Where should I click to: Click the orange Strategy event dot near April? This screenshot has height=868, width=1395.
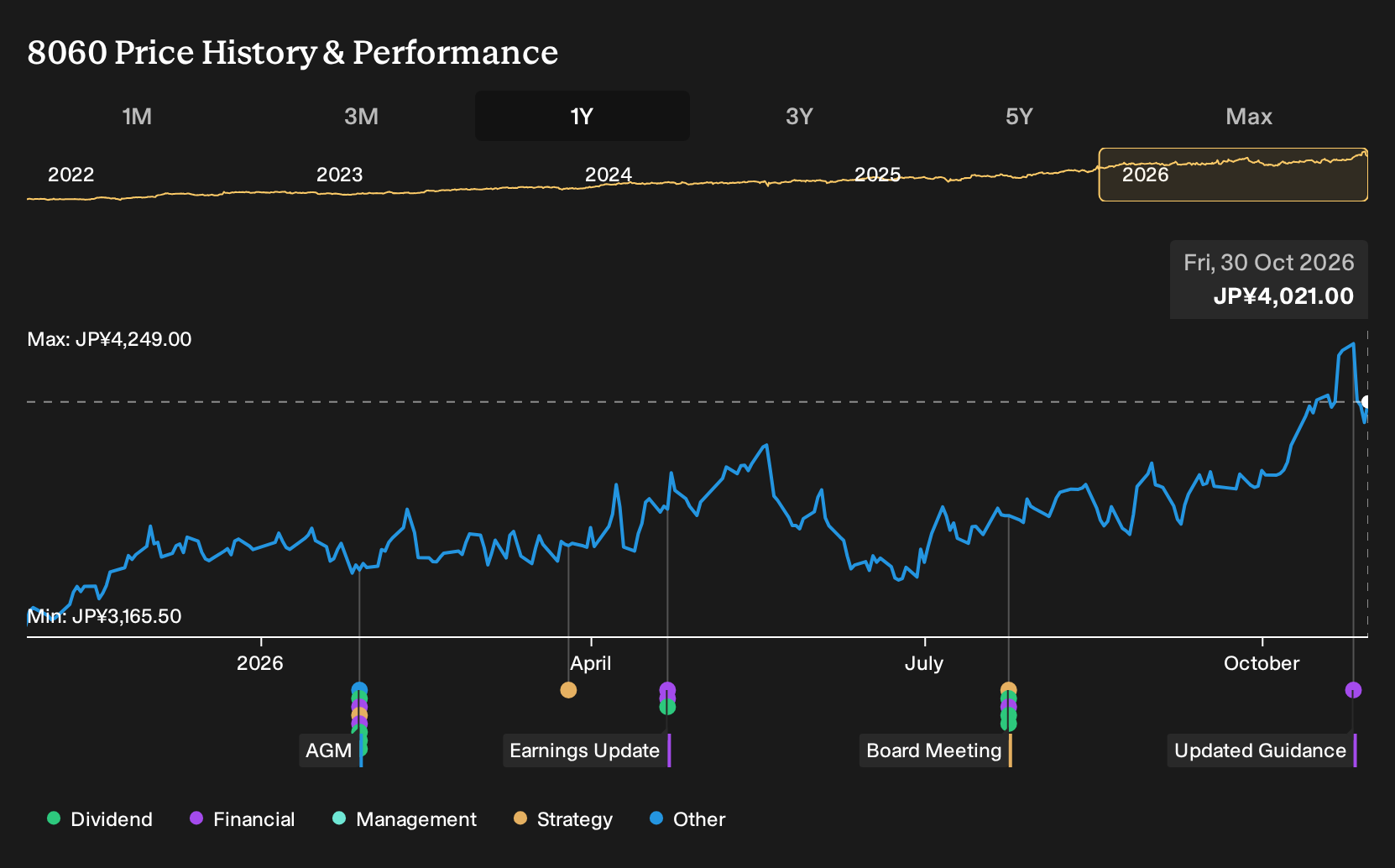(x=568, y=690)
